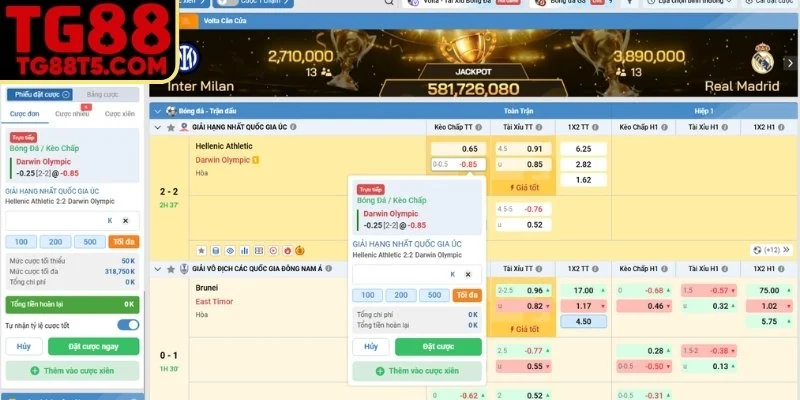The image size is (800, 400).
Task: Click the 100 quick stake in left slip
Action: click(x=21, y=242)
